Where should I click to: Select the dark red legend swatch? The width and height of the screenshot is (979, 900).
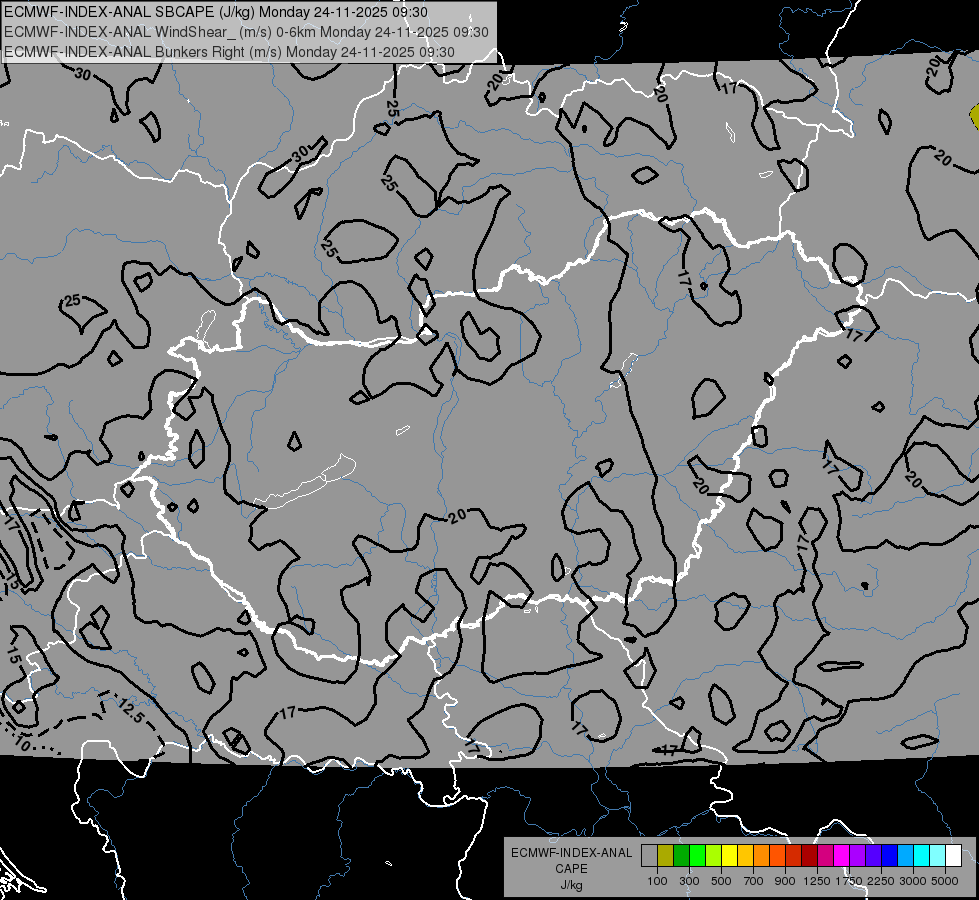click(810, 855)
